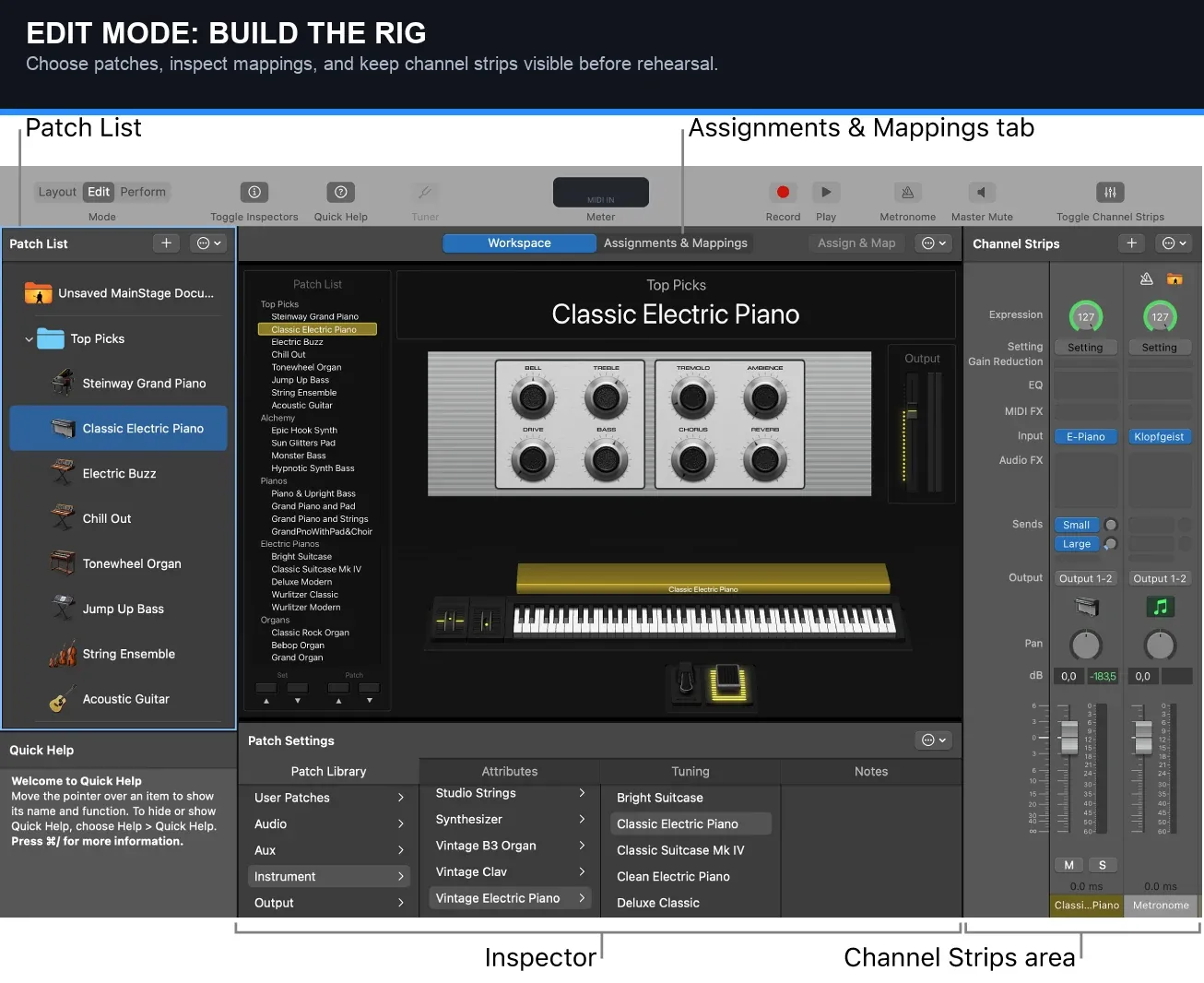This screenshot has width=1204, height=983.
Task: Click the E-Piano input slot
Action: pyautogui.click(x=1085, y=437)
